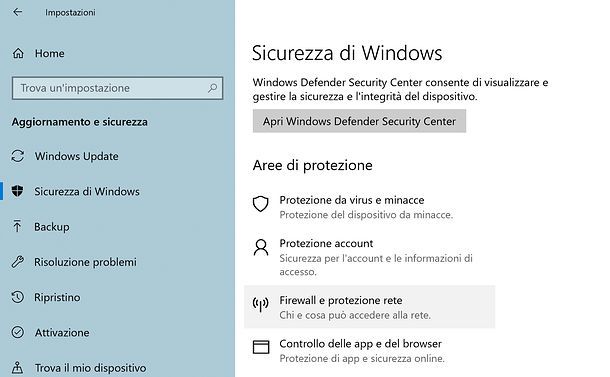Click the virus protection shield icon
Screen dimensions: 610x377
pyautogui.click(x=261, y=203)
